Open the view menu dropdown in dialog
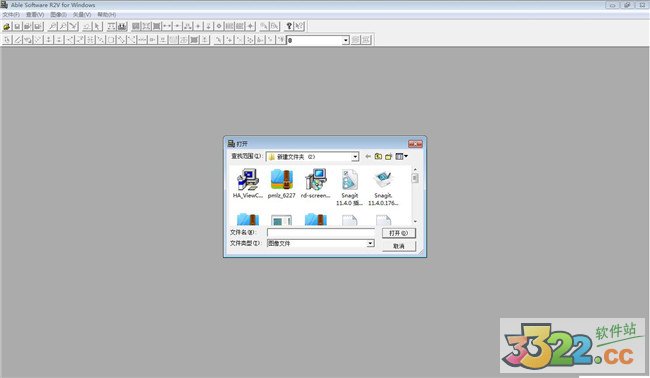650x378 pixels. [402, 156]
